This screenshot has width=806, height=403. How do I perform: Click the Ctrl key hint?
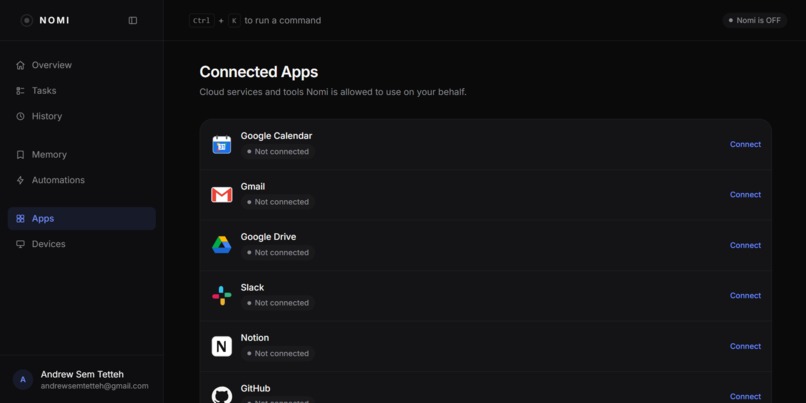coord(202,21)
